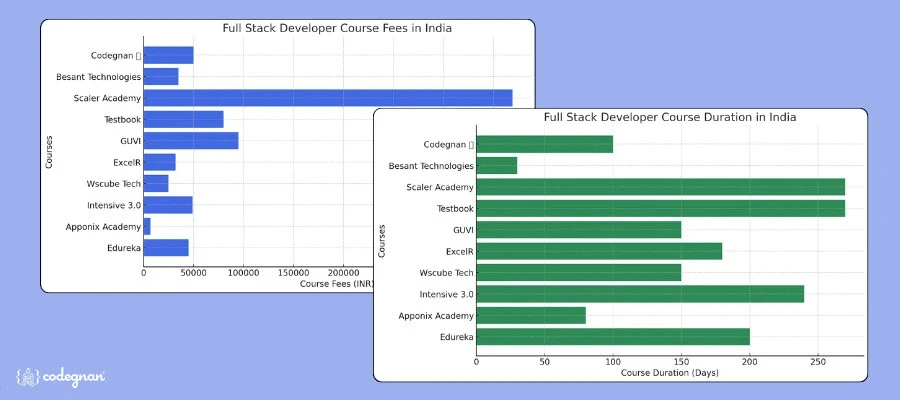Click the 150000 tick on the fees axis
This screenshot has width=900, height=400.
293,273
